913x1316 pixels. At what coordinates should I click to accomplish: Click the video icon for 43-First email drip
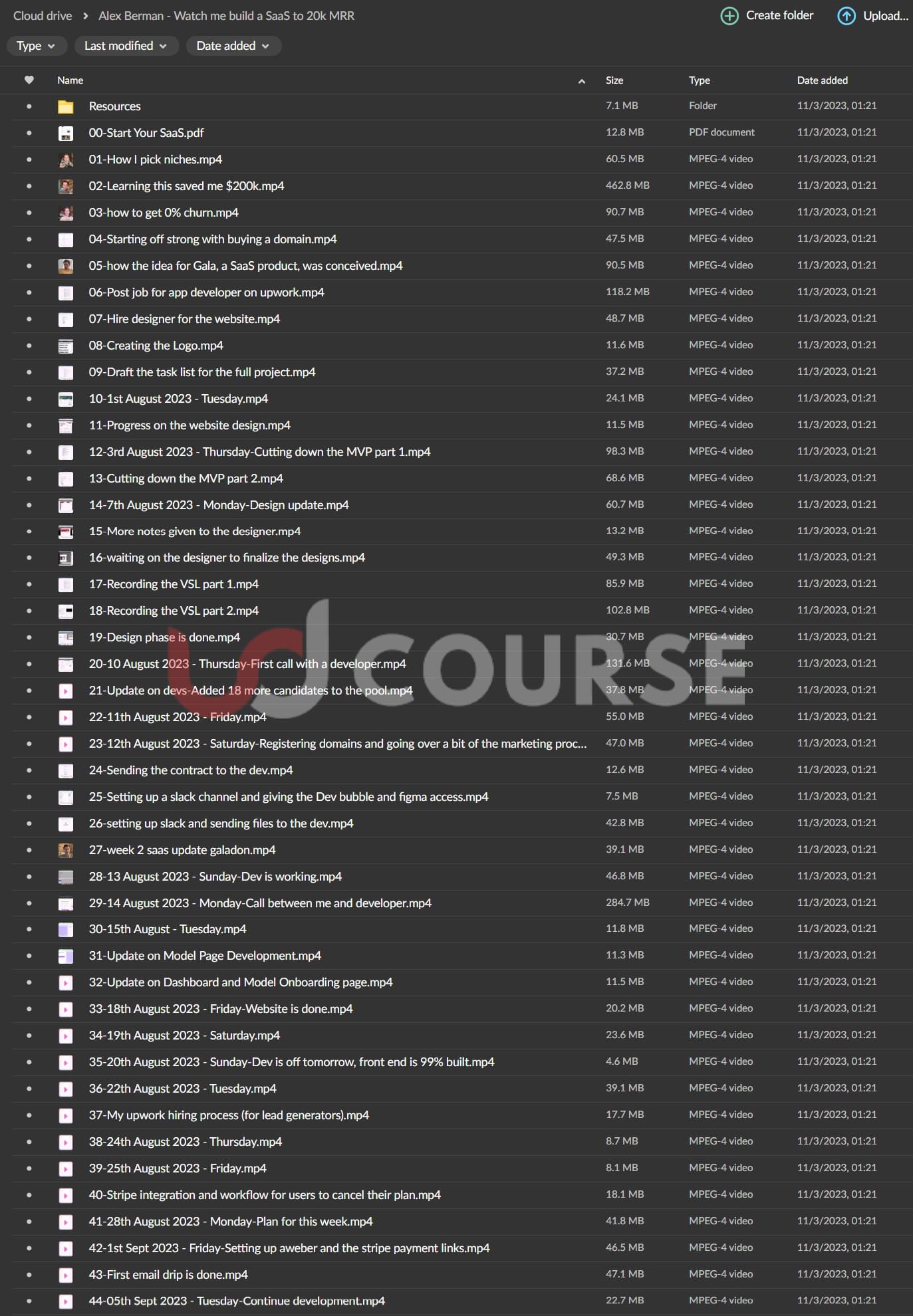click(x=65, y=1275)
